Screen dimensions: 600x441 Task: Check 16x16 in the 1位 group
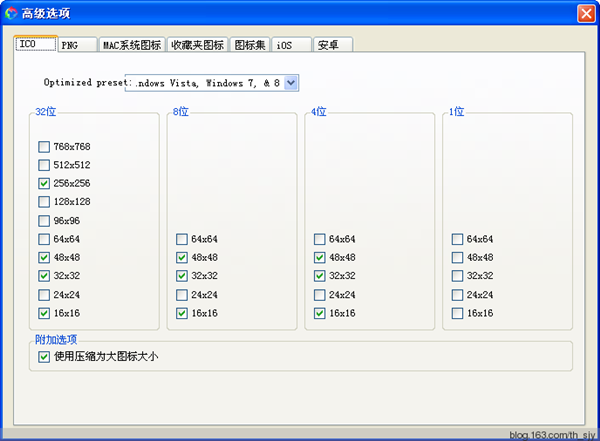pyautogui.click(x=457, y=314)
